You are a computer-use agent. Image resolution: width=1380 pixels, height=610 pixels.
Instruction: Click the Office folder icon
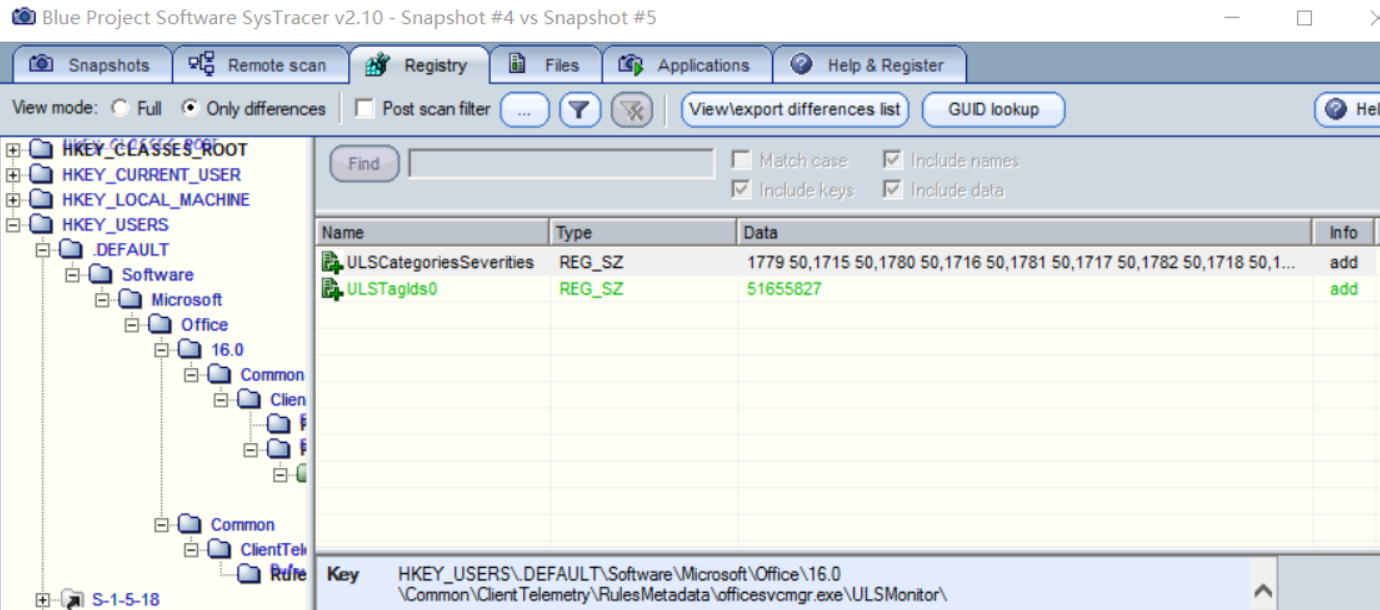160,324
